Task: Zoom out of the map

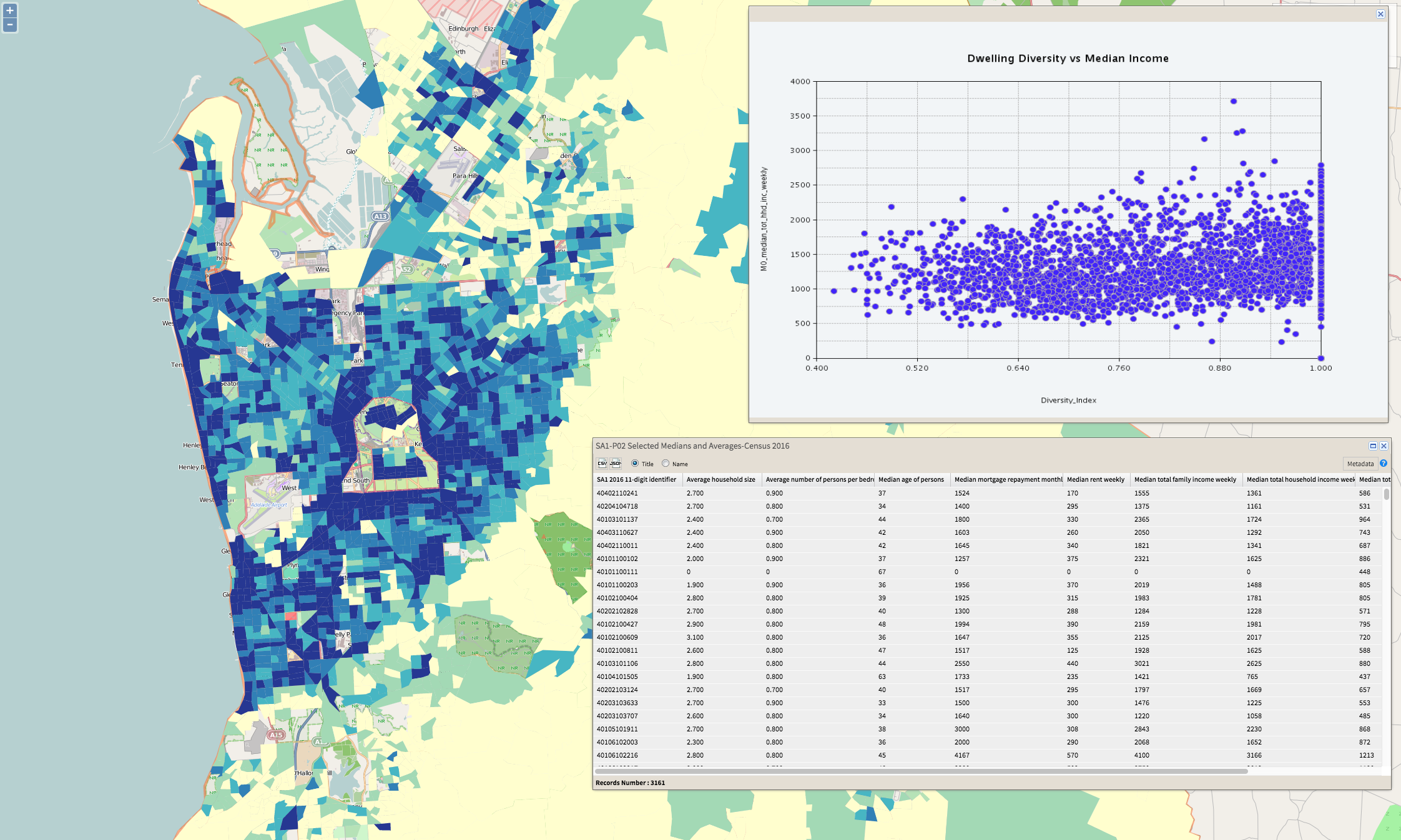Action: [x=10, y=25]
